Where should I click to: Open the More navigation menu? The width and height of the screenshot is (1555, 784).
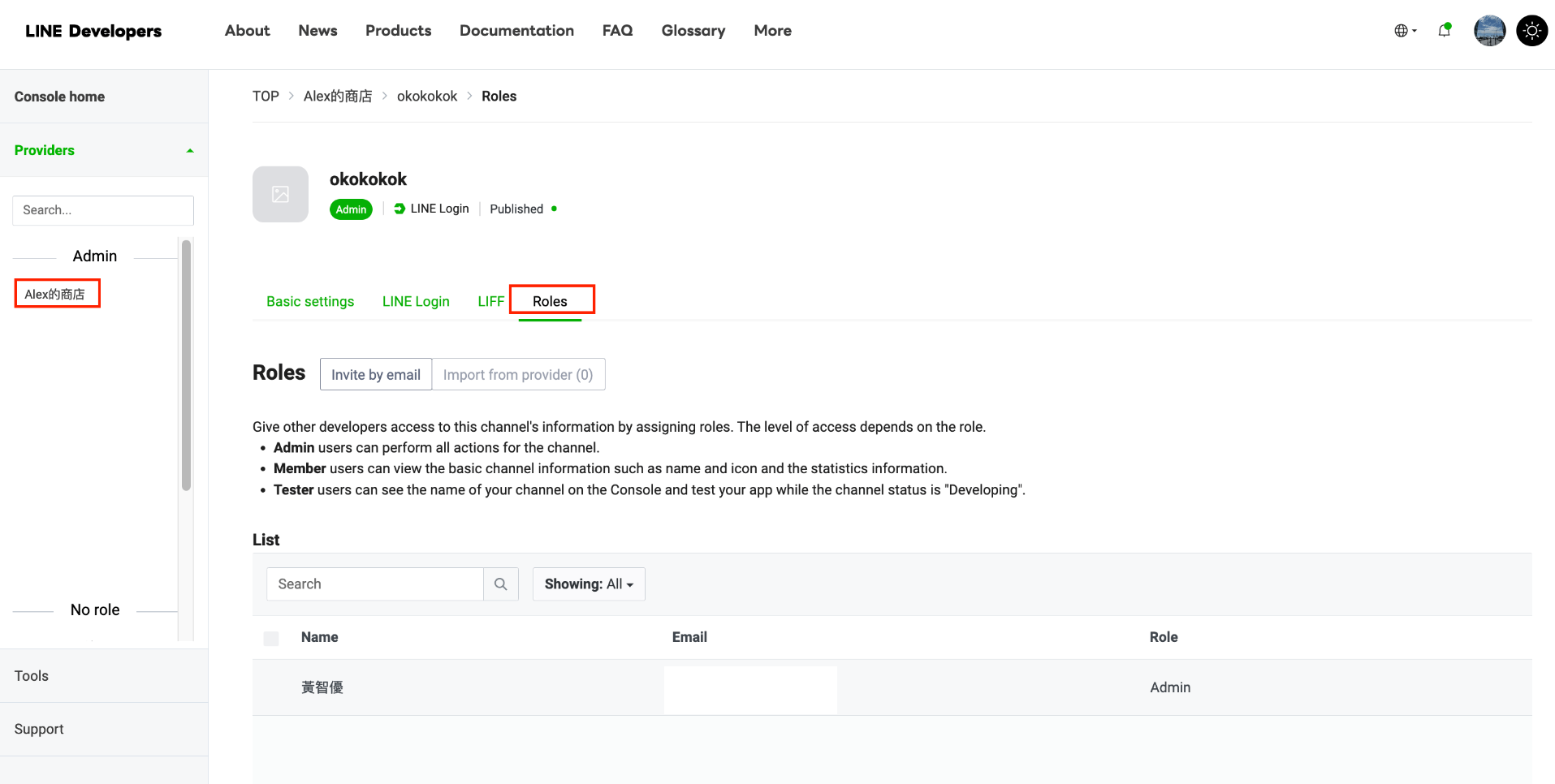tap(772, 31)
